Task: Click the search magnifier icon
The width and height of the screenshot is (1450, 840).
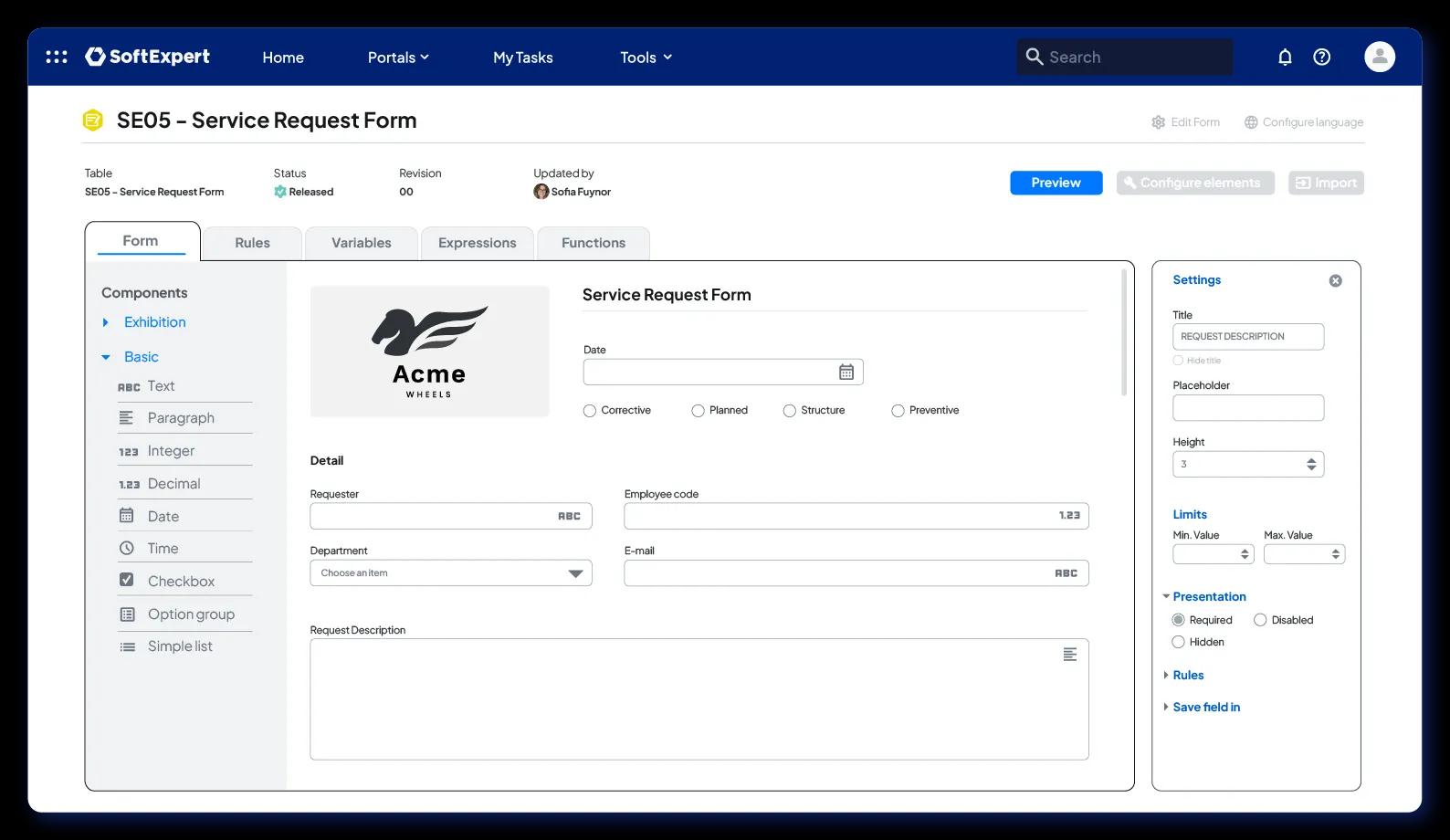Action: [x=1034, y=57]
